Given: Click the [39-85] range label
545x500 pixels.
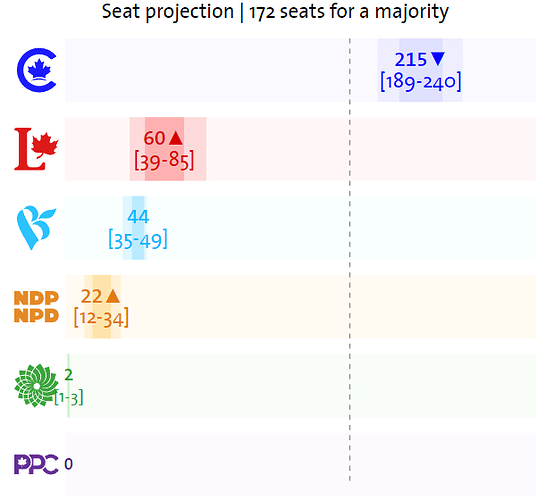Looking at the screenshot, I should (164, 161).
